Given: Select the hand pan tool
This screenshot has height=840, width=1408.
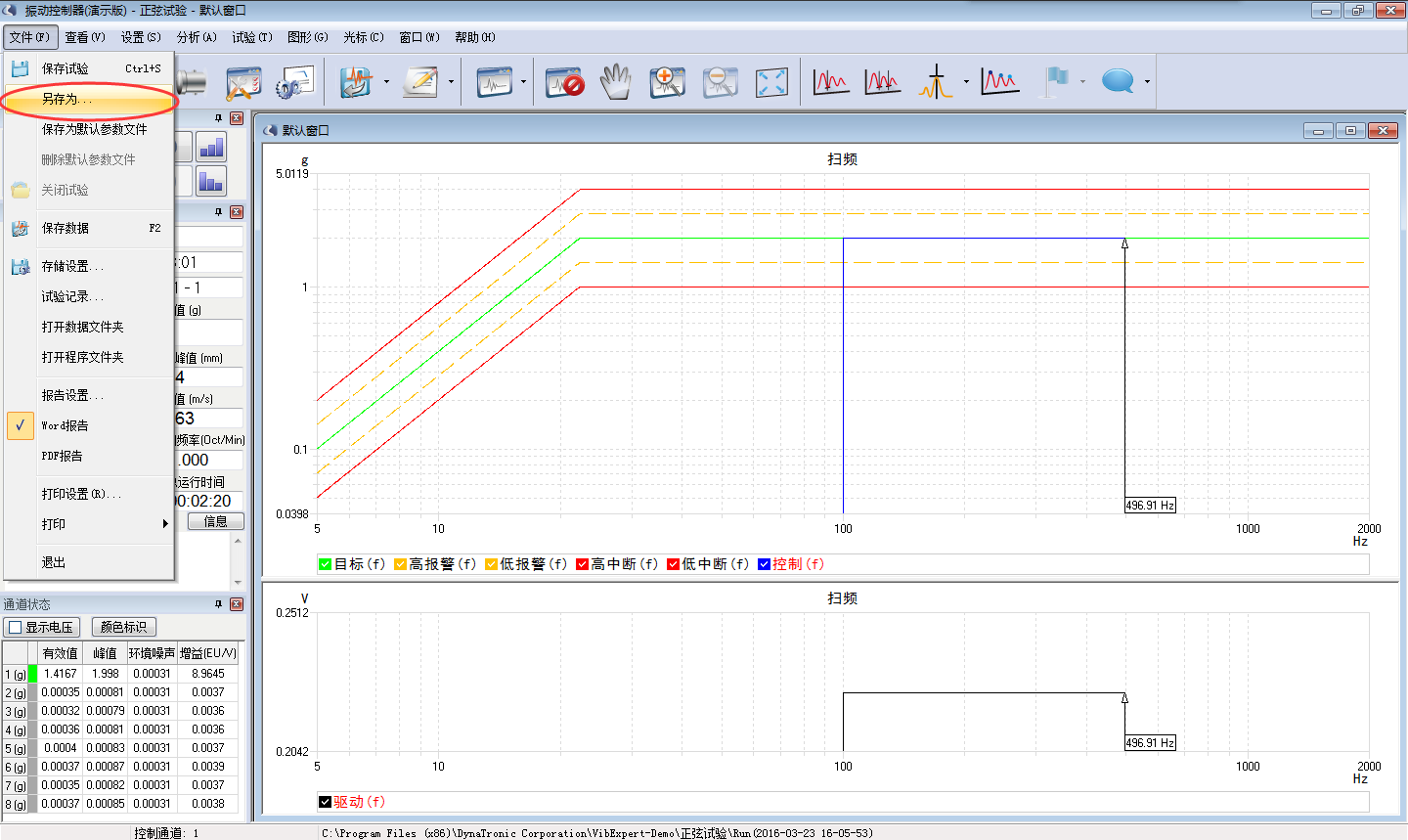Looking at the screenshot, I should (x=616, y=82).
